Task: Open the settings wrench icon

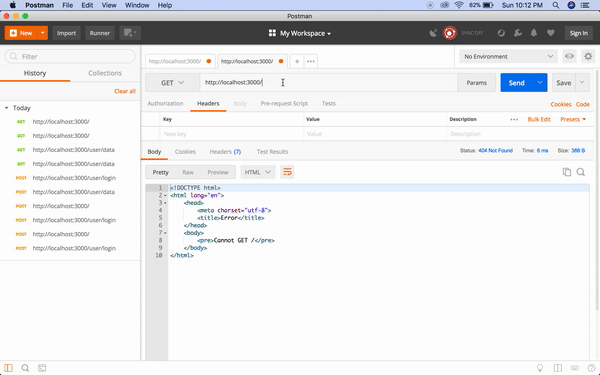Action: click(x=518, y=33)
